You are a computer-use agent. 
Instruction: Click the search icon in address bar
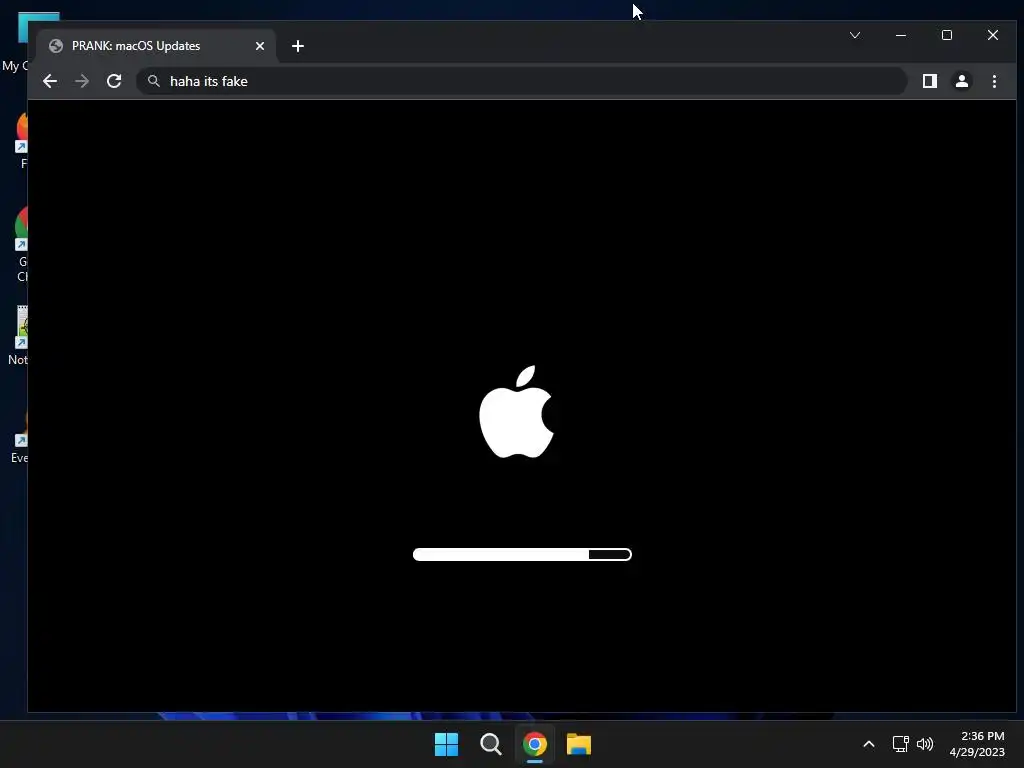(153, 81)
